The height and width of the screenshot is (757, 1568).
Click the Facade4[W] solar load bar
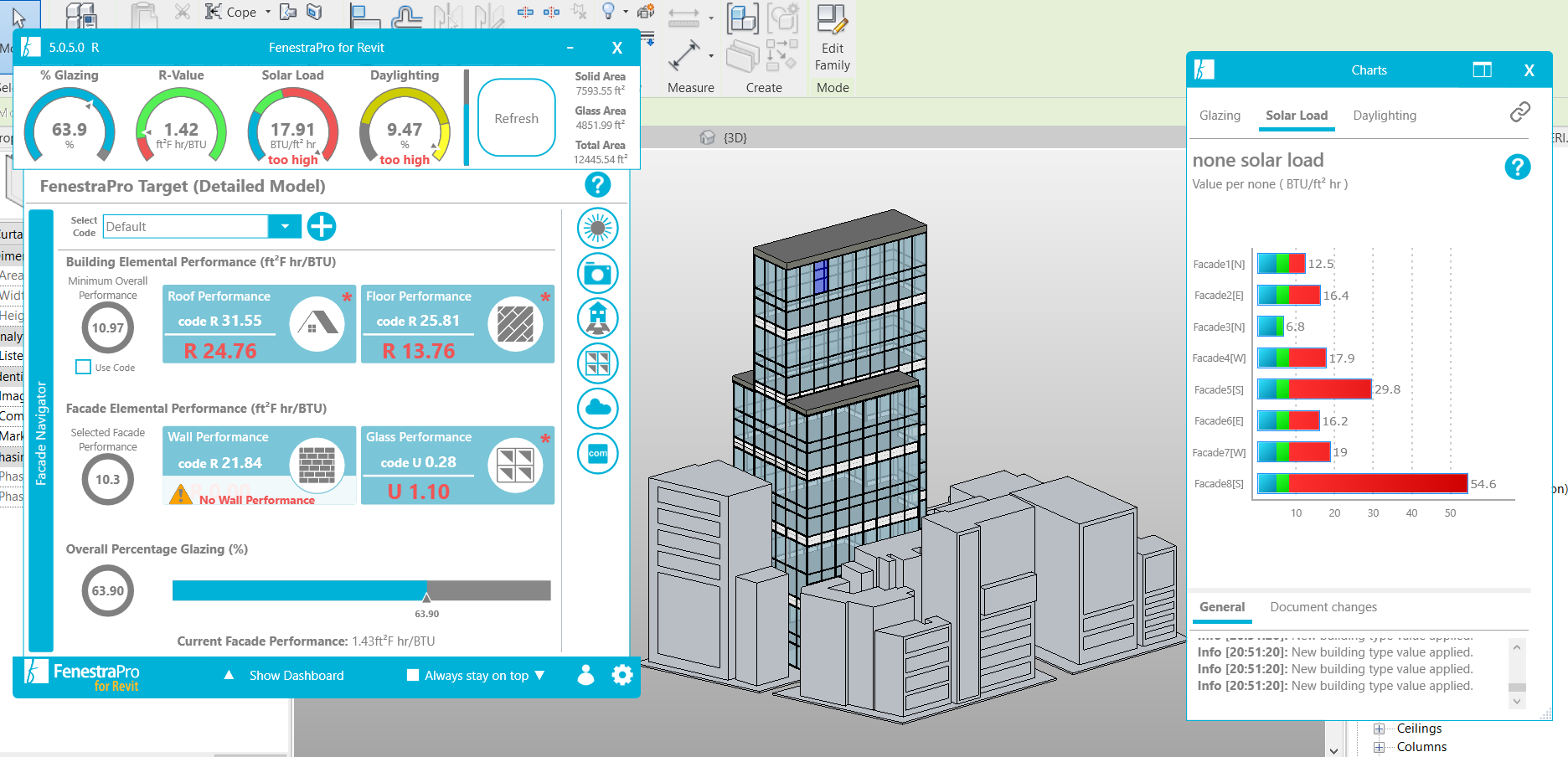tap(1292, 358)
